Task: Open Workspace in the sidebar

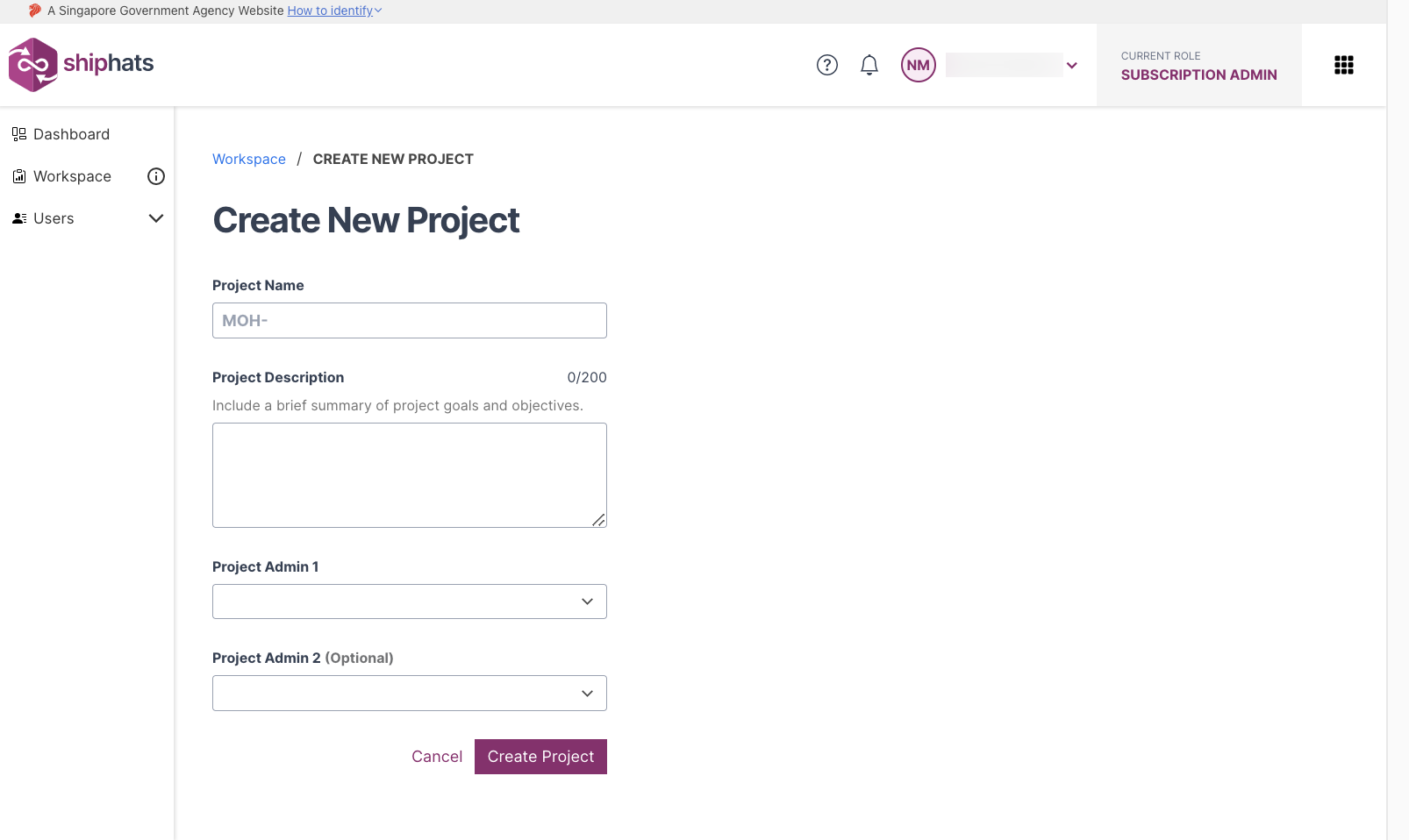Action: (x=72, y=176)
